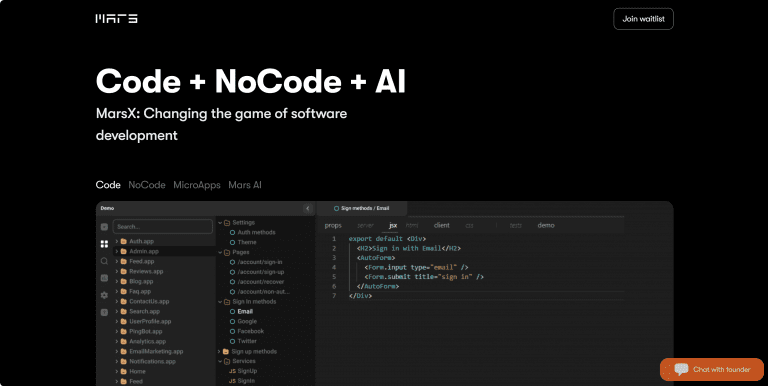The image size is (768, 386).
Task: Select the client editor tab
Action: [442, 225]
